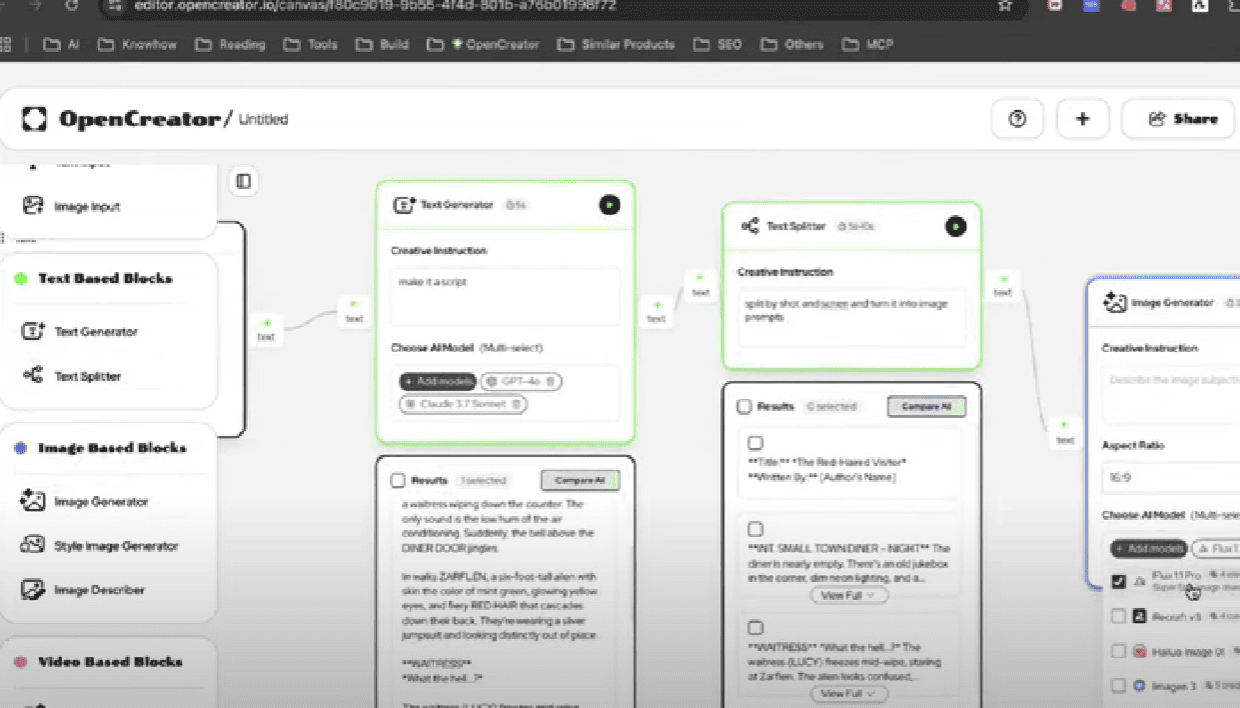
Task: Open the Aspect Ratio 16:9 dropdown
Action: (x=1170, y=479)
